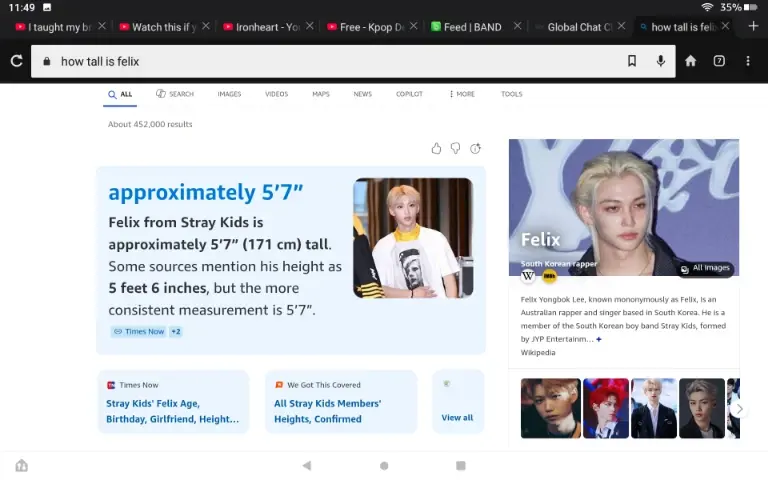The width and height of the screenshot is (768, 480).
Task: Open the IMDb icon under Felix
Action: pyautogui.click(x=550, y=276)
